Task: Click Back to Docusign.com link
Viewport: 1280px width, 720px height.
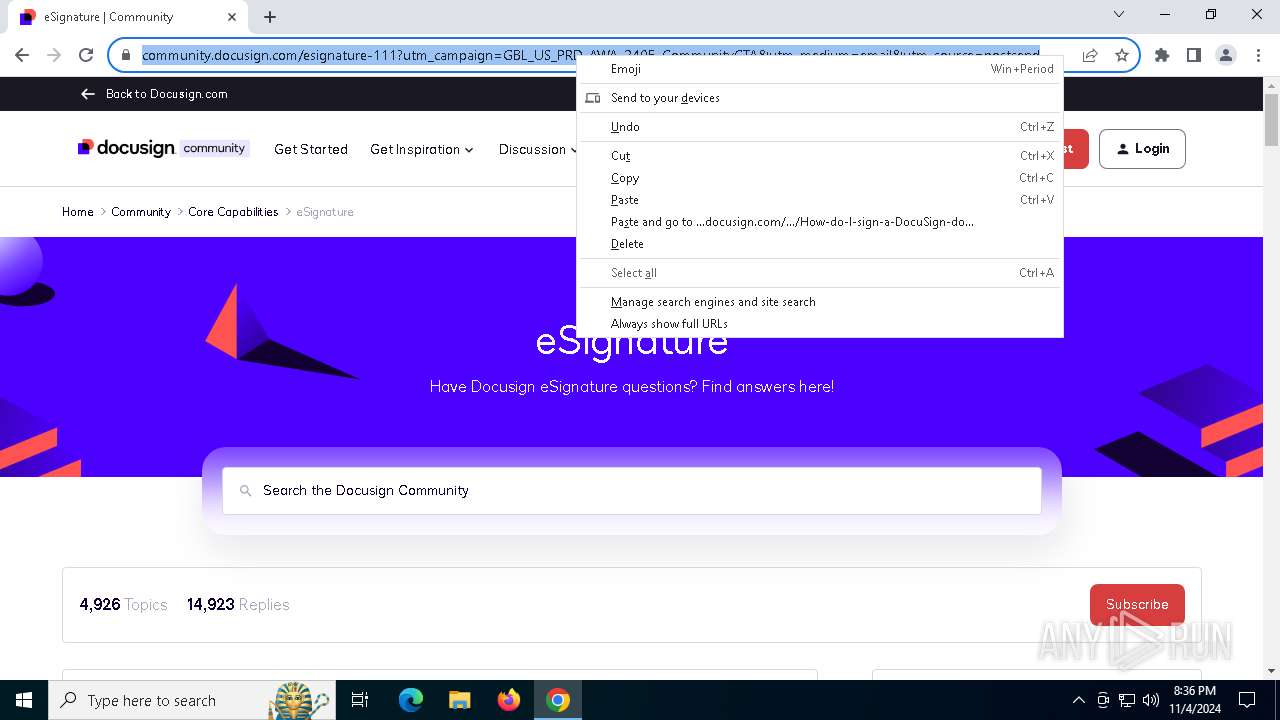Action: [154, 94]
